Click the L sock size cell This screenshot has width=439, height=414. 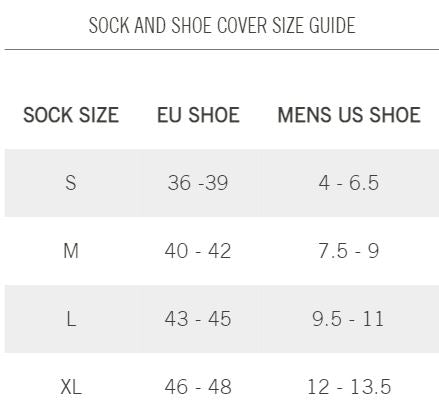tap(71, 319)
